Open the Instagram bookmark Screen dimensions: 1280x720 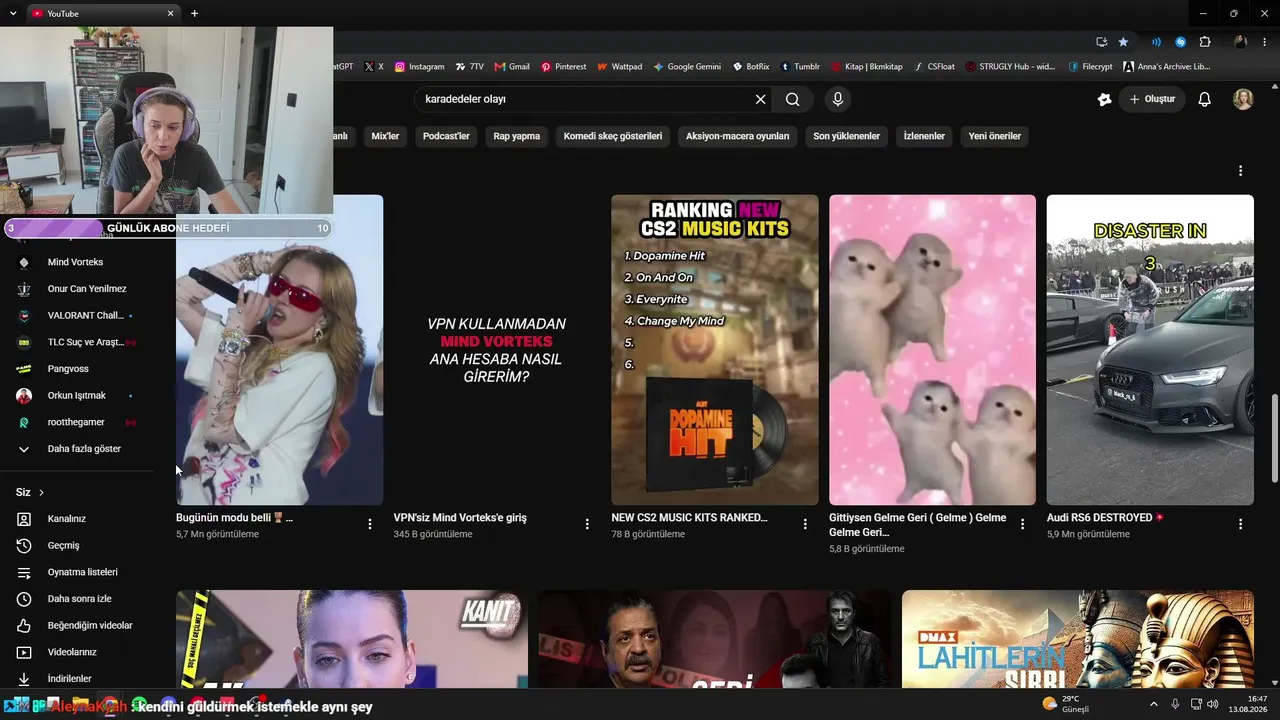419,67
